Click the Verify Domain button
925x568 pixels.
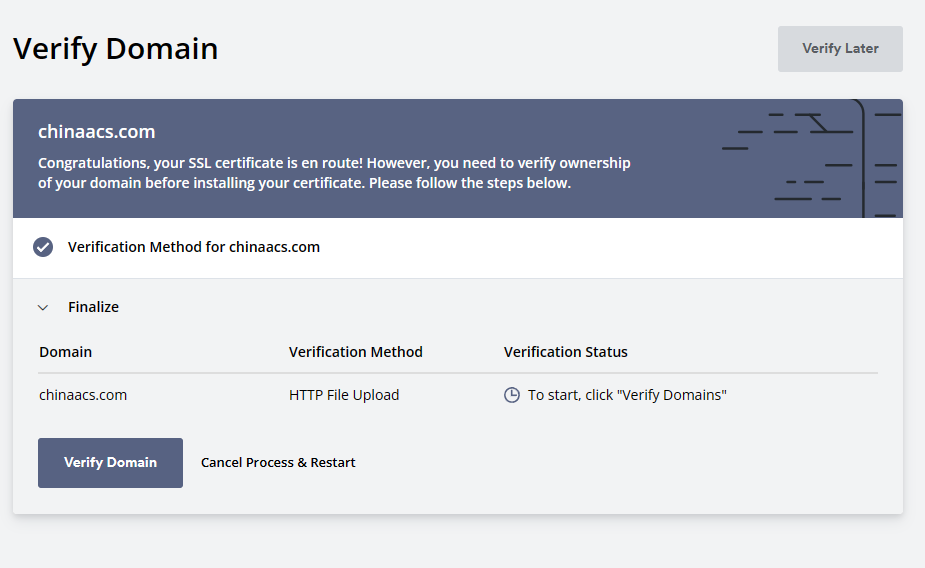[110, 462]
